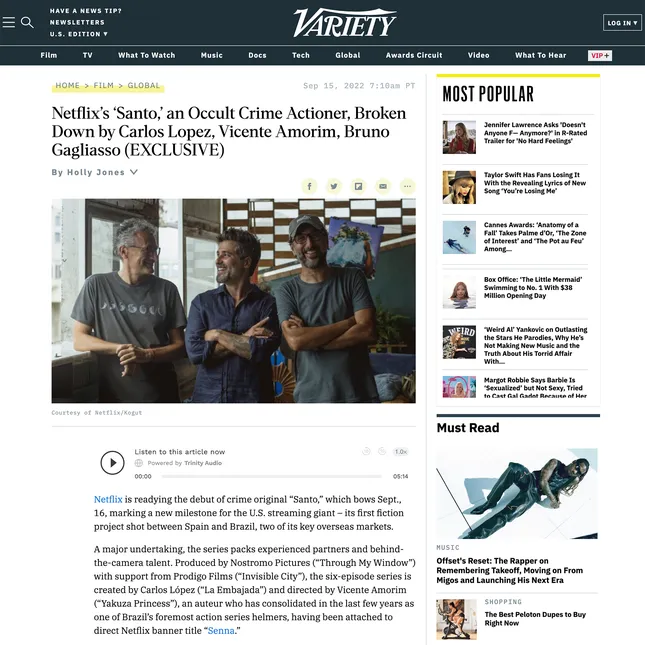Click Have A News Tip link
645x645 pixels.
click(86, 11)
